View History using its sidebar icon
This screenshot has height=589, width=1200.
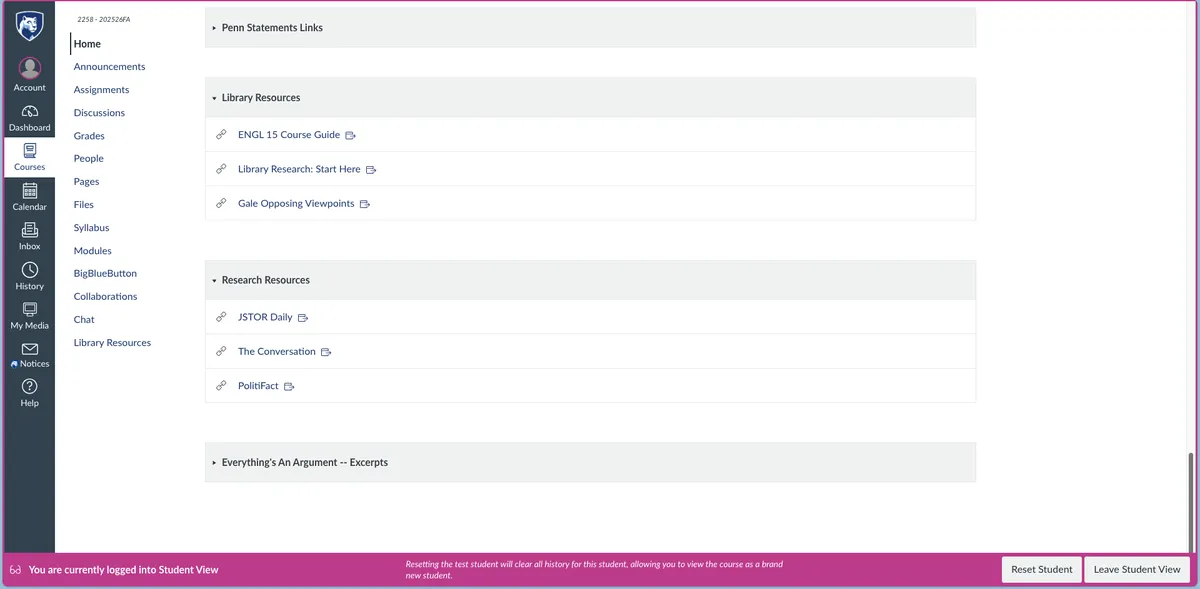[x=29, y=271]
